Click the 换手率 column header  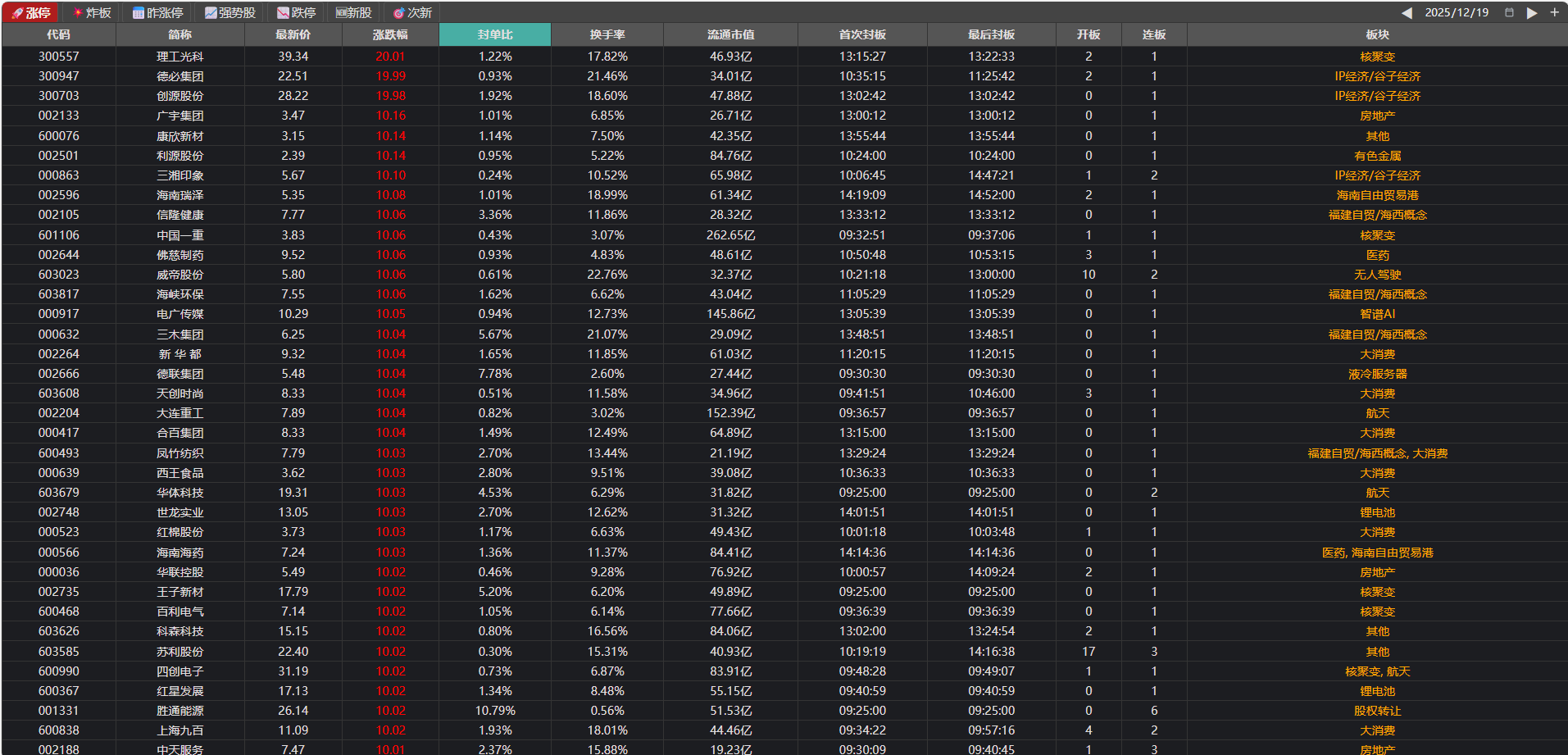pos(607,34)
